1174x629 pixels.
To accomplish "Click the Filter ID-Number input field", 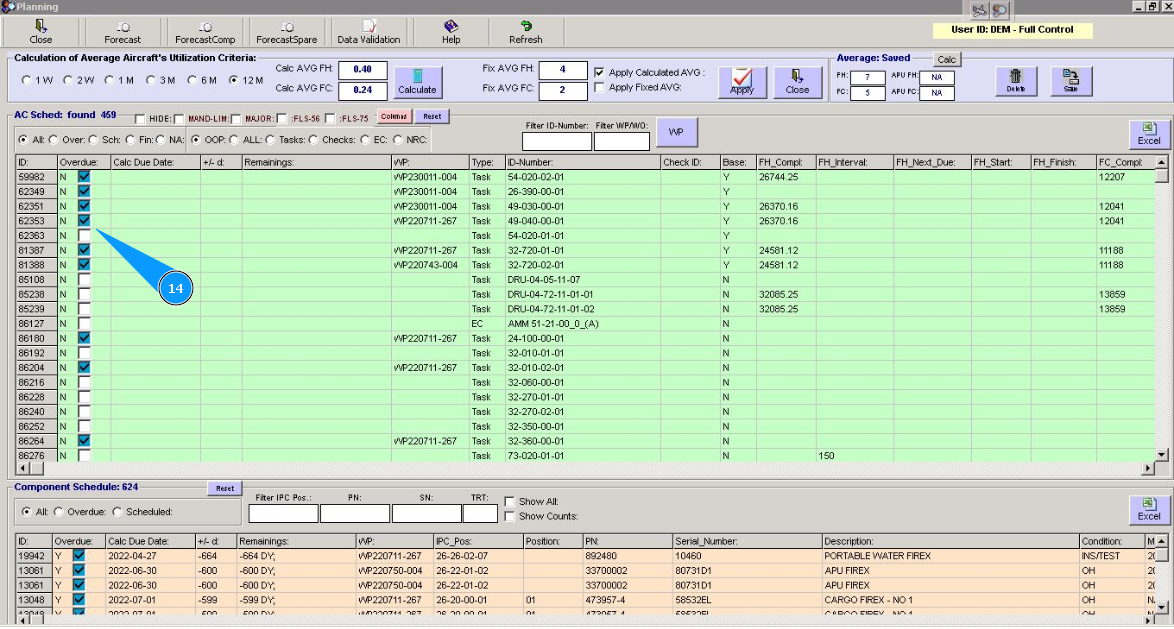I will 556,142.
